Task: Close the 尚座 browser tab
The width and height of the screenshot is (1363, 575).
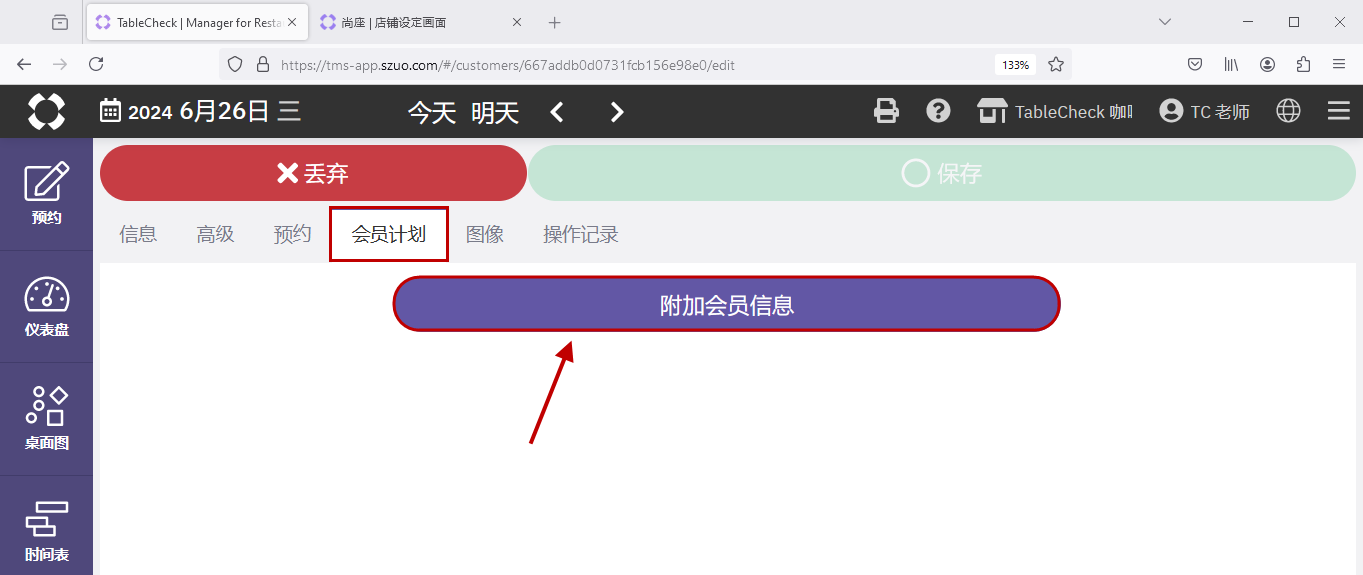Action: [519, 22]
